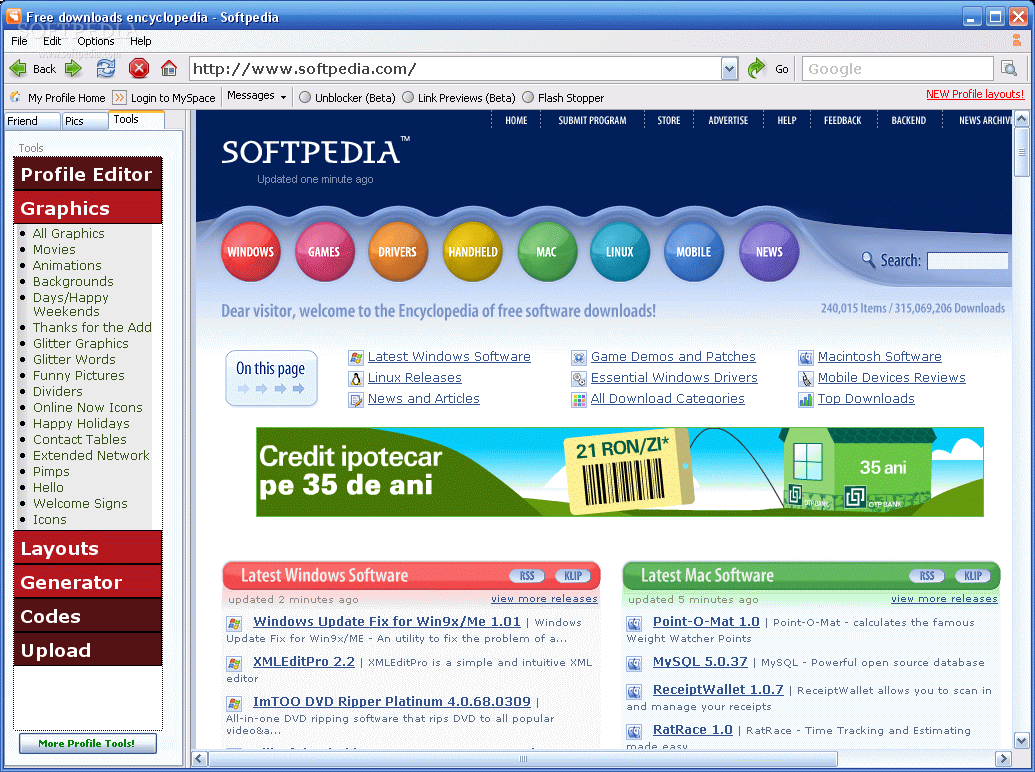Screen dimensions: 1035x772
Task: Open the teal LINUX category ball
Action: [620, 251]
